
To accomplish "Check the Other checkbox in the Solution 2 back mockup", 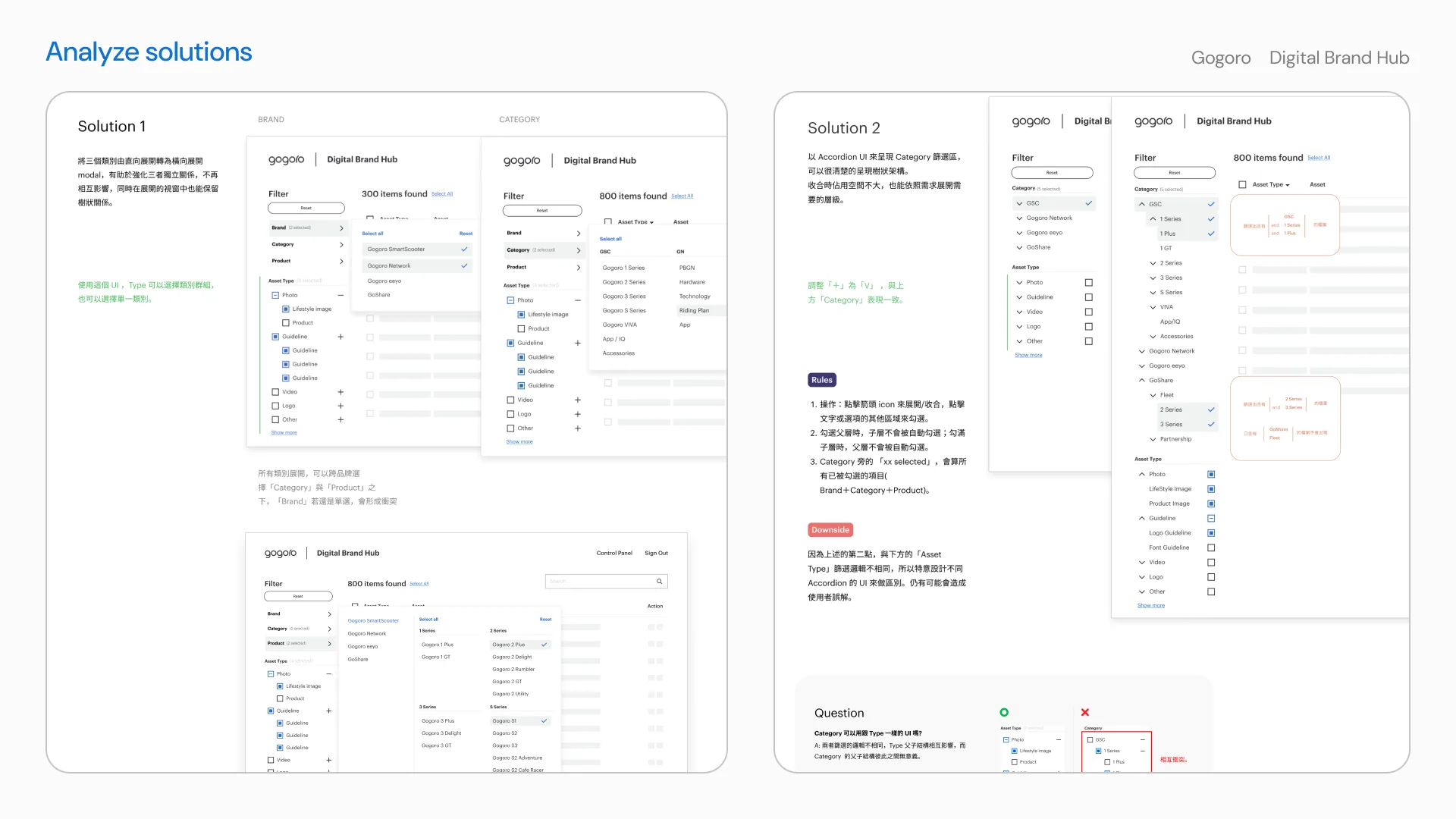I will [1089, 341].
